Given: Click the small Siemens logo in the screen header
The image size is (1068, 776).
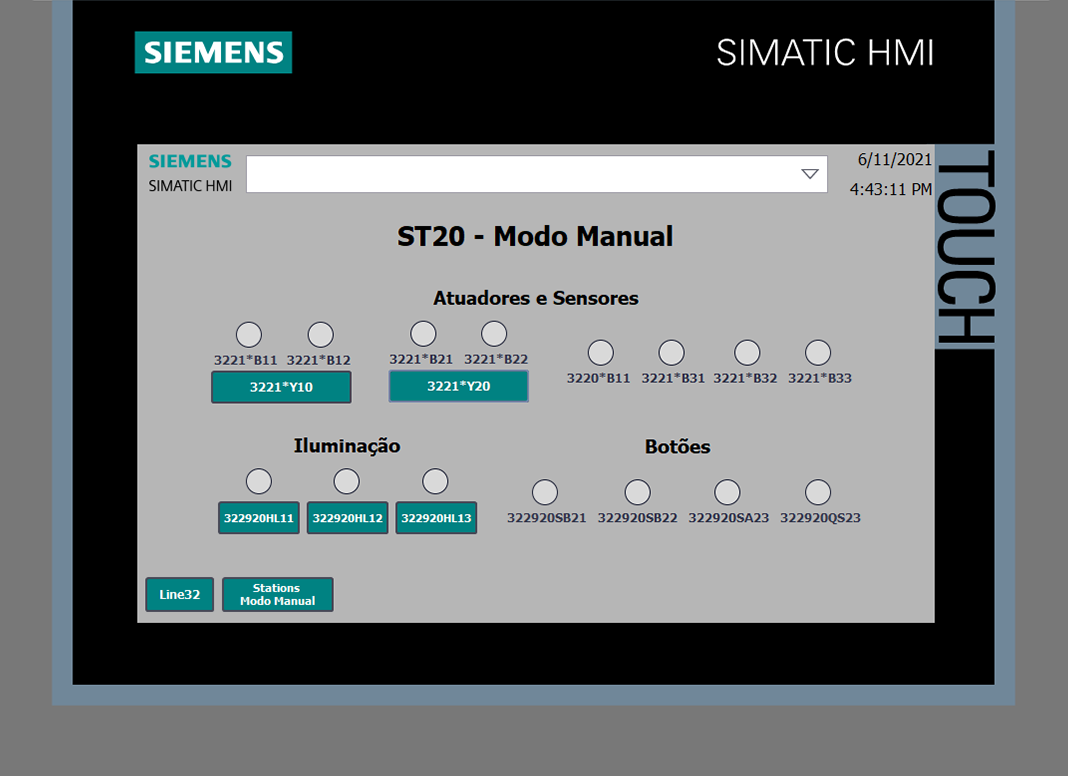Looking at the screenshot, I should (190, 161).
